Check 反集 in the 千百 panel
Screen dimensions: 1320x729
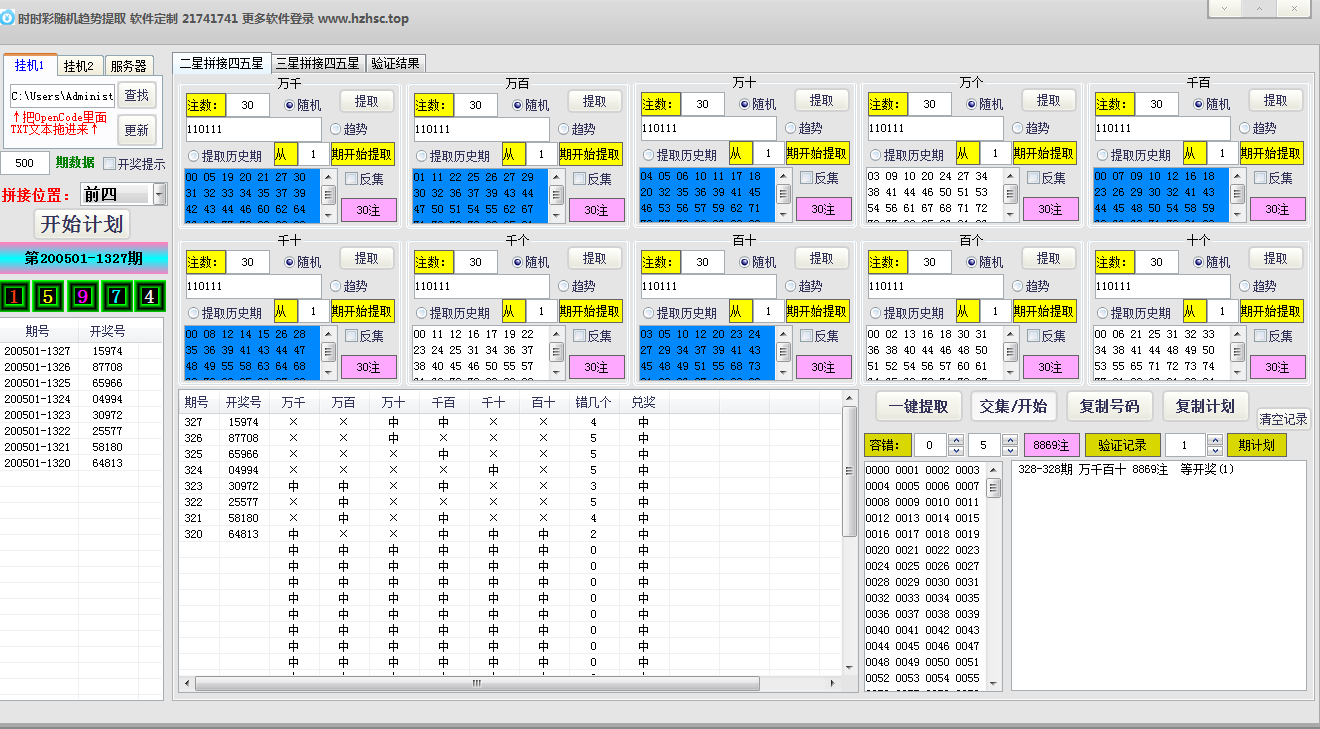click(1273, 179)
